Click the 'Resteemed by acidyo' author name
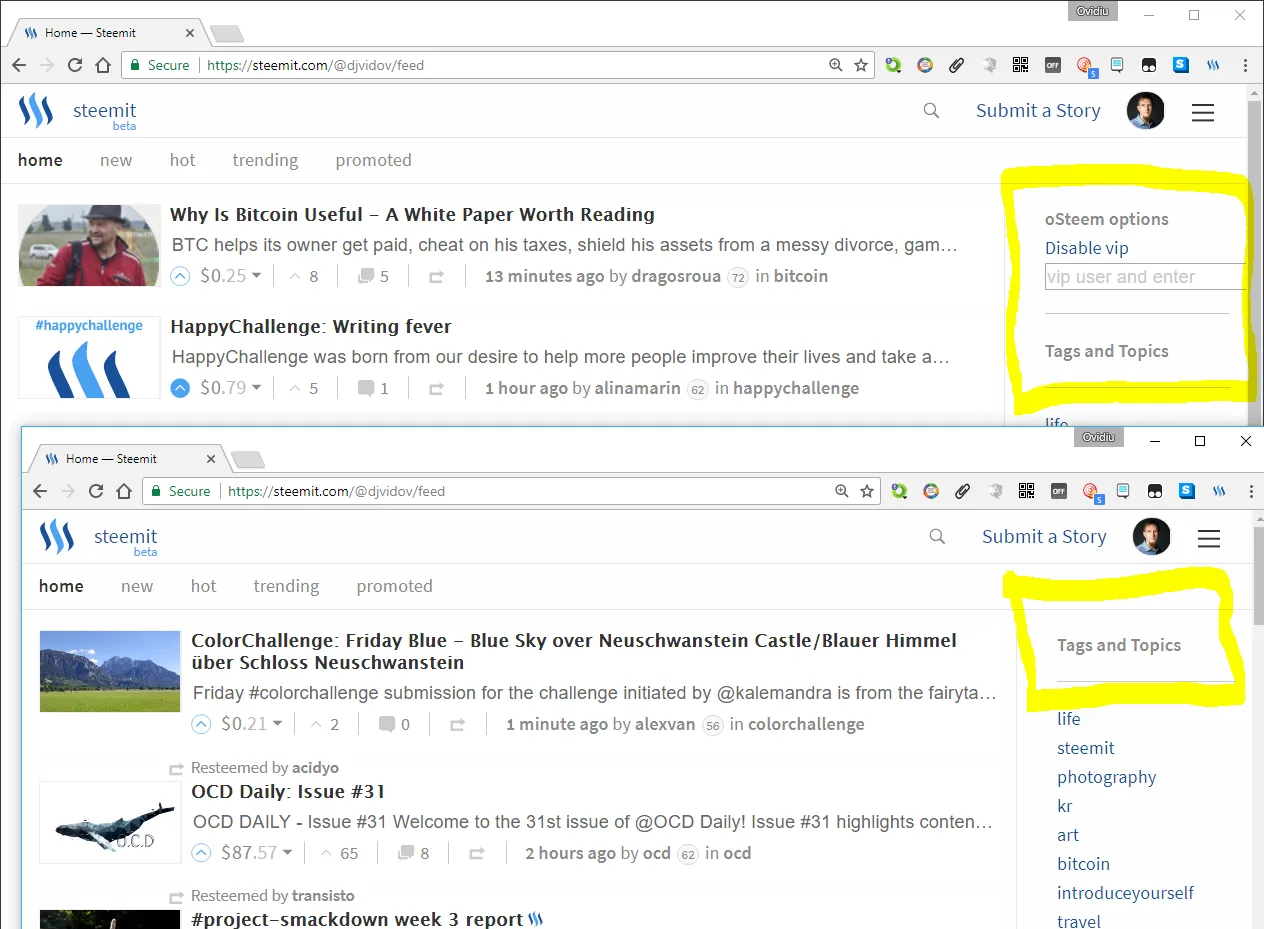Image resolution: width=1264 pixels, height=929 pixels. pos(315,768)
